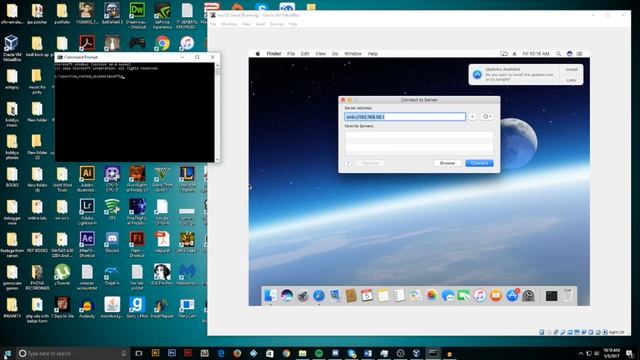Click Spotlight search magnifier in menu bar
This screenshot has width=640, height=360.
558,53
